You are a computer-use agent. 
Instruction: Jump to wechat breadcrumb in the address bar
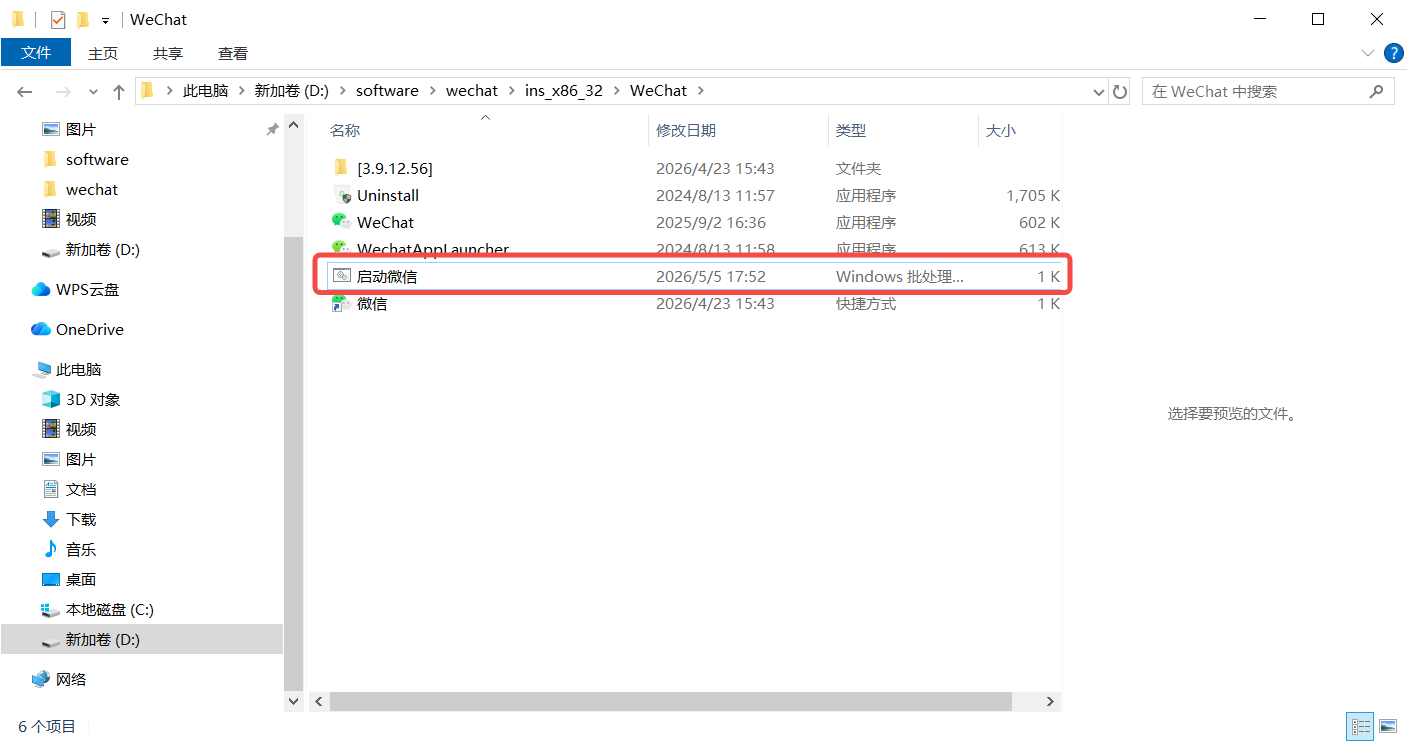[472, 91]
